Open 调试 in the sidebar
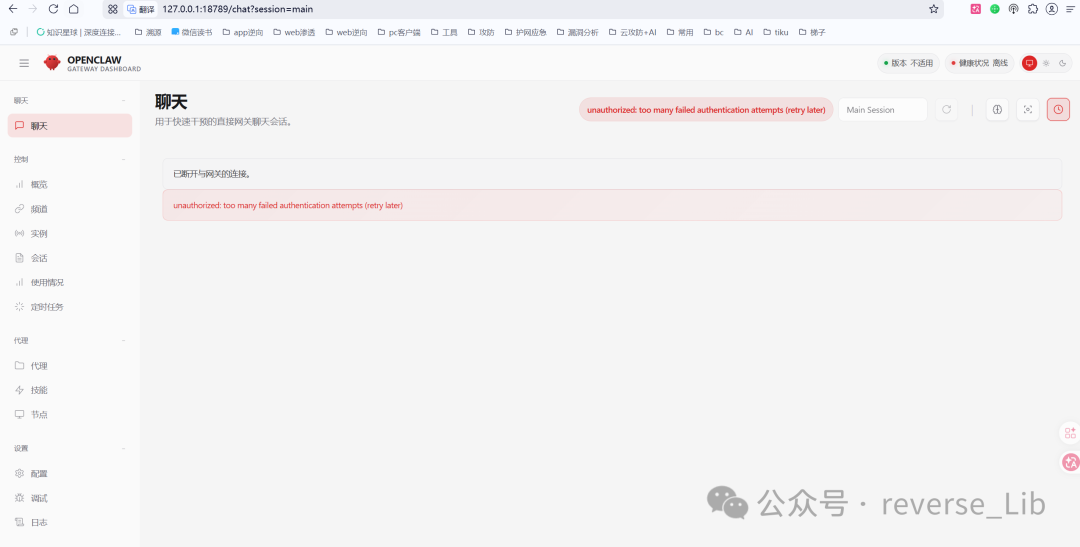 coord(70,498)
